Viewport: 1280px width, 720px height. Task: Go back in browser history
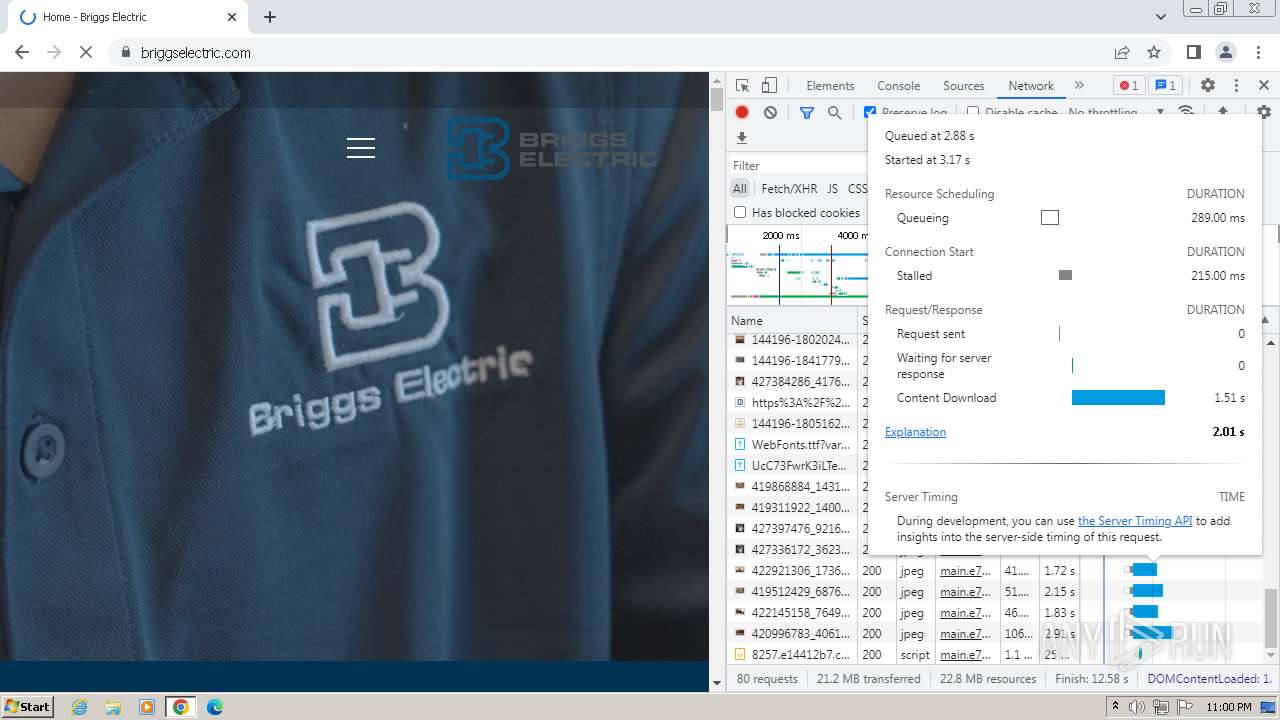tap(22, 52)
